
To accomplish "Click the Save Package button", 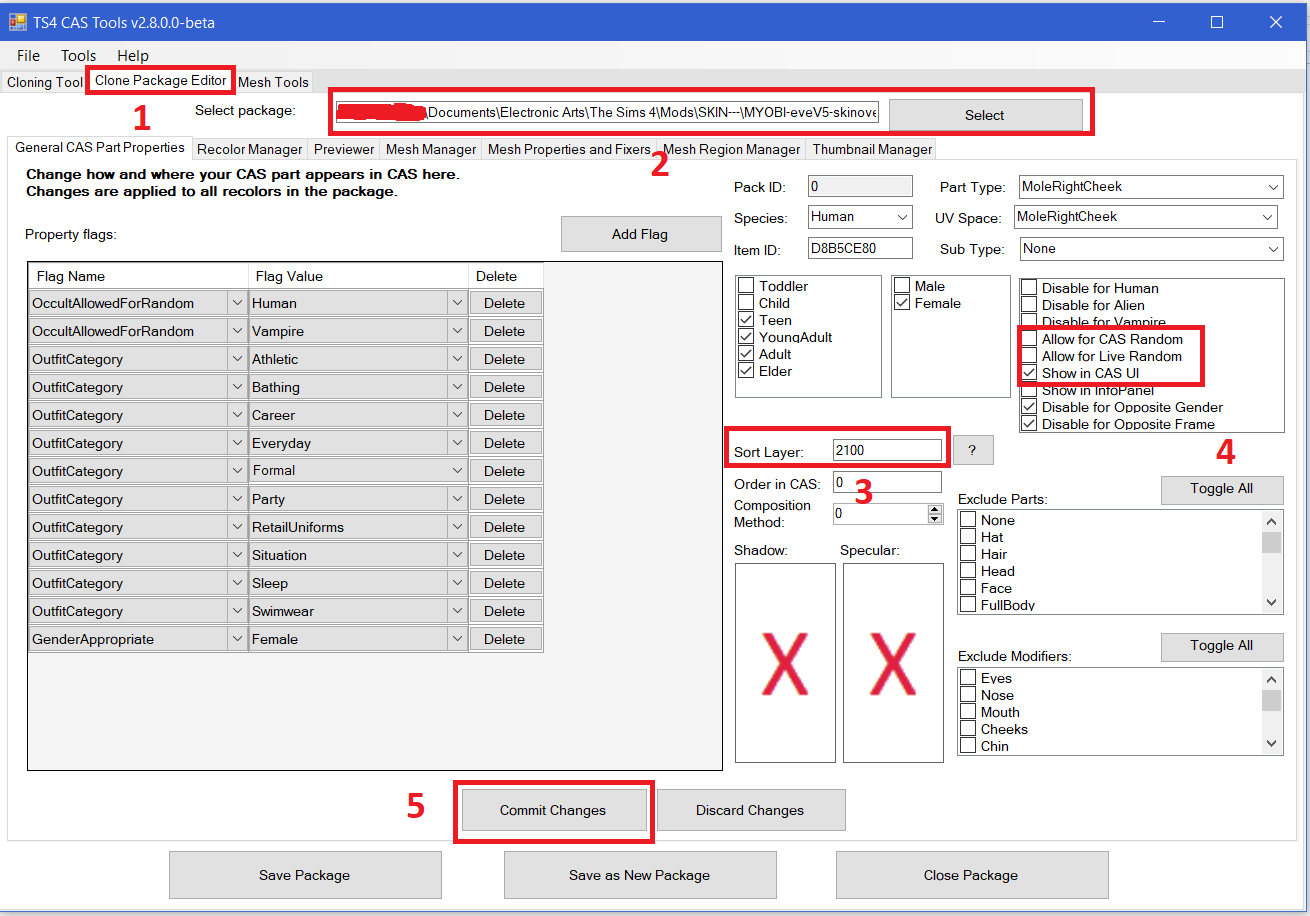I will (304, 875).
